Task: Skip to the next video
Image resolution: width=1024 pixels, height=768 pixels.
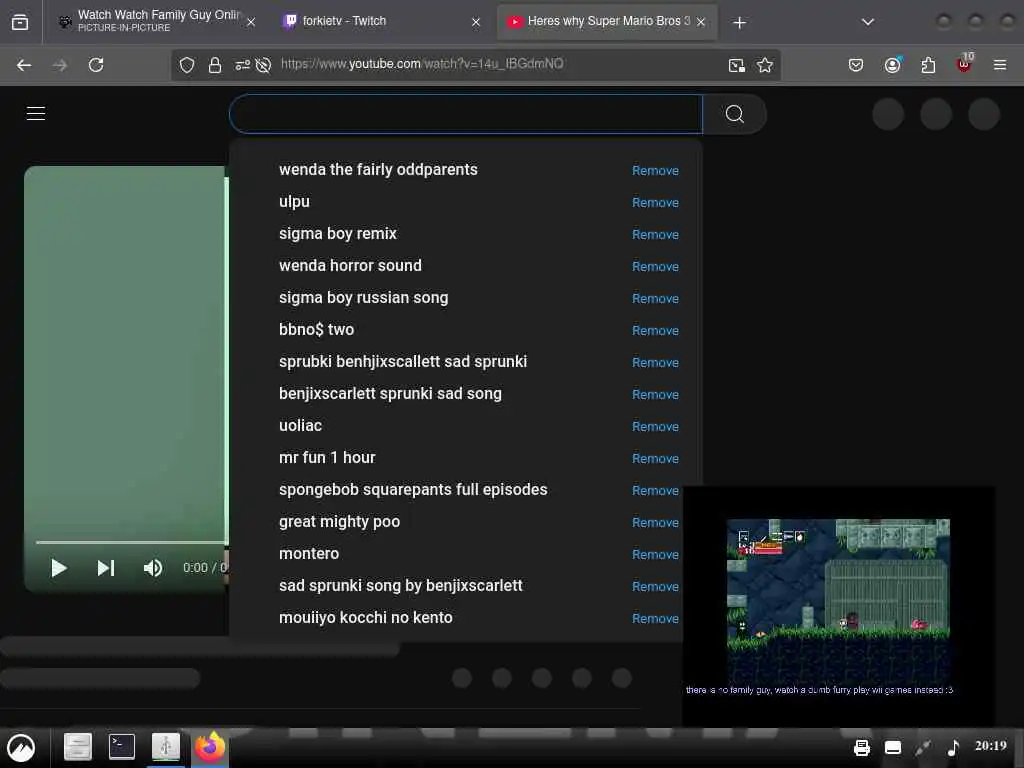Action: (x=106, y=568)
